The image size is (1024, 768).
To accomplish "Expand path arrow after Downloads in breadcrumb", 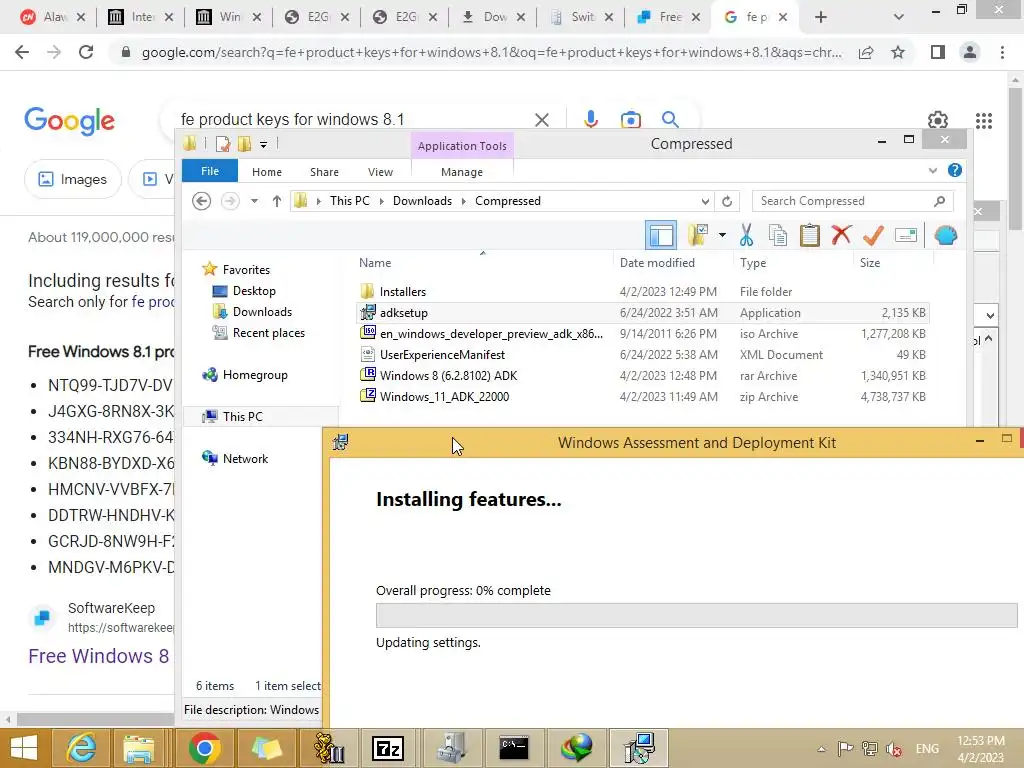I will pos(464,201).
